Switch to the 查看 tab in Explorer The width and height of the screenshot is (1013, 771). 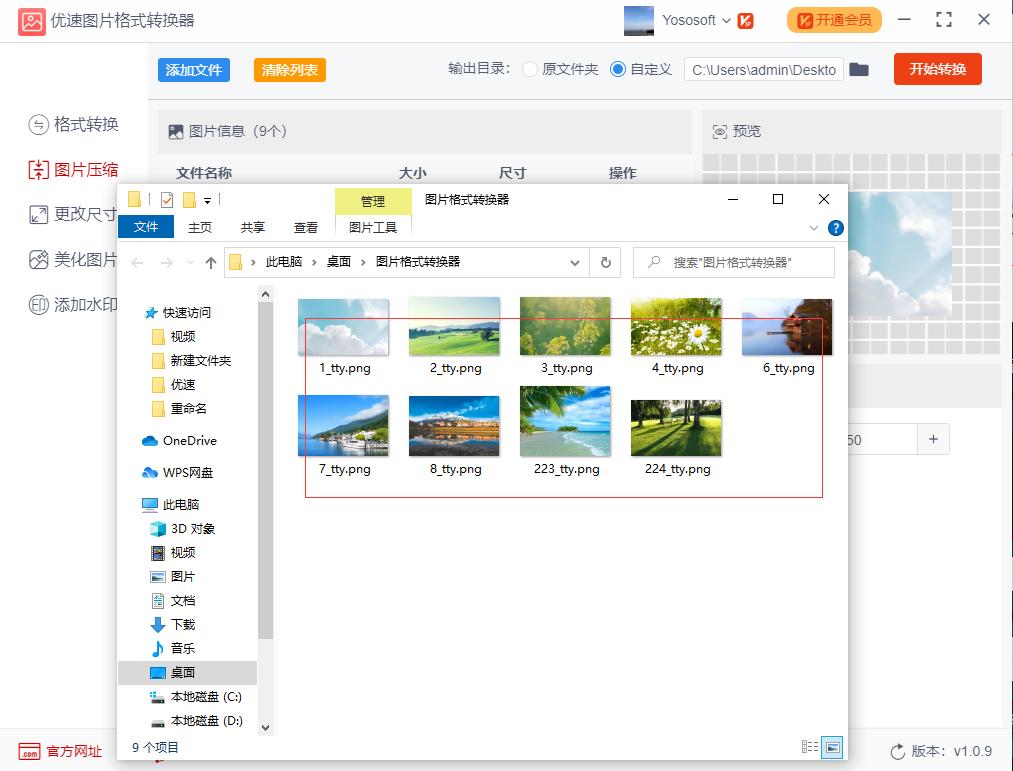pyautogui.click(x=305, y=227)
